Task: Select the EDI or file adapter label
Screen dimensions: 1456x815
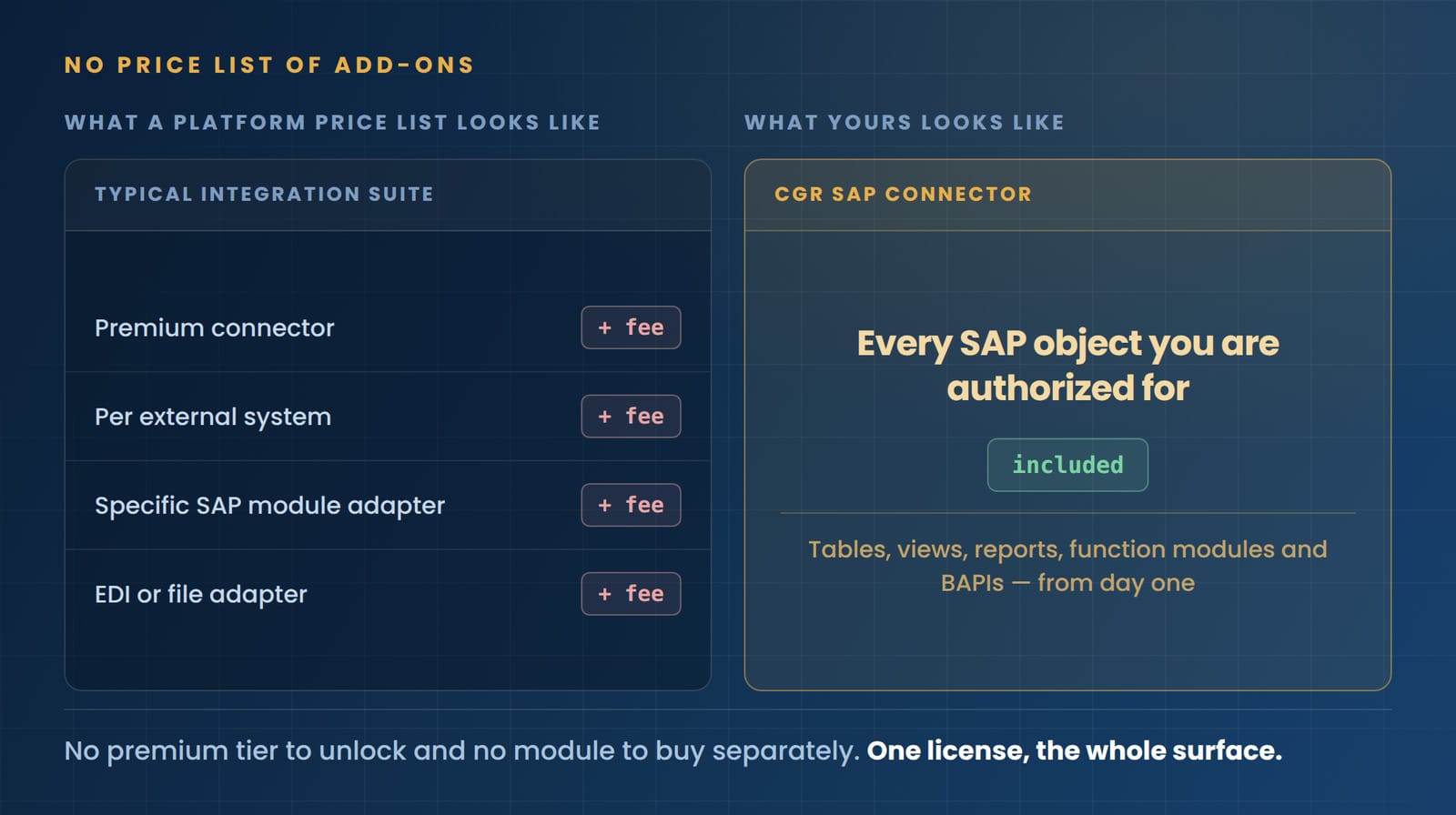Action: pos(201,594)
